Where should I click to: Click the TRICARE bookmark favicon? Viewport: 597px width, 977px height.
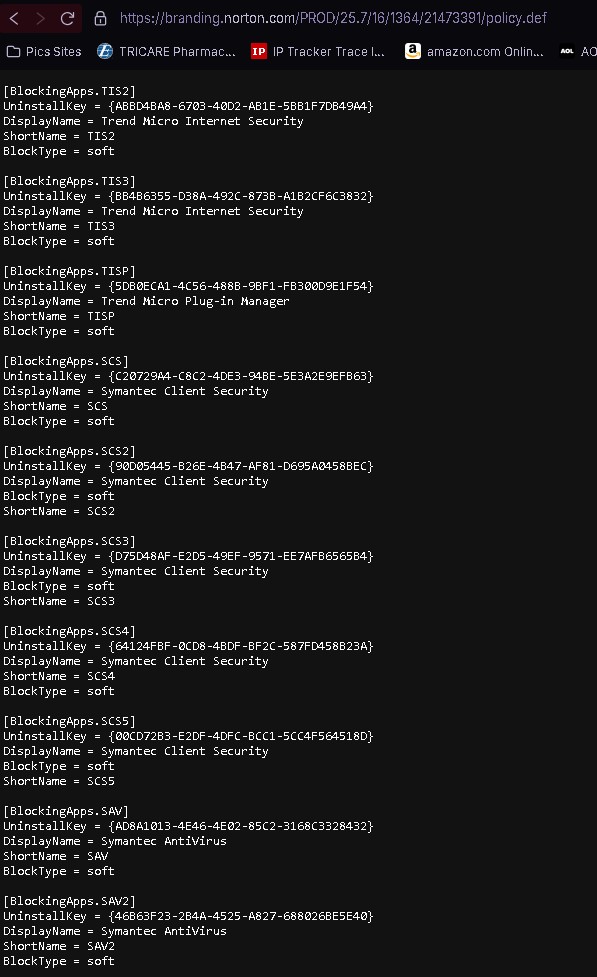point(105,52)
